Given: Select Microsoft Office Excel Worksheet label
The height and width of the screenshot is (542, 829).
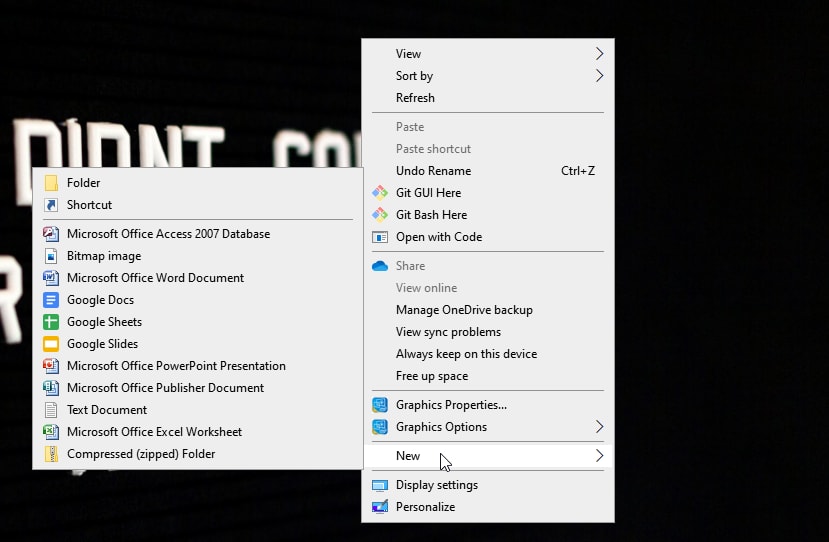Looking at the screenshot, I should pos(154,432).
